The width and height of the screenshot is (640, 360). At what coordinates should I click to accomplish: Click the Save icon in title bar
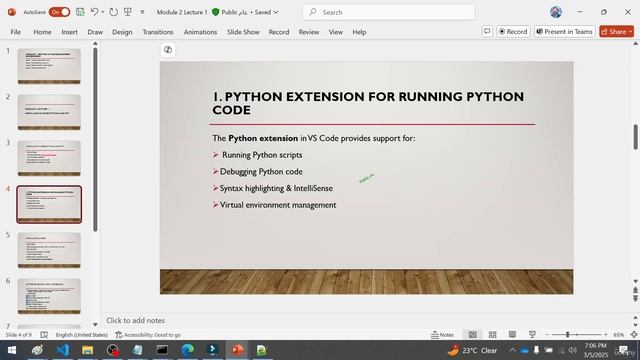click(80, 12)
